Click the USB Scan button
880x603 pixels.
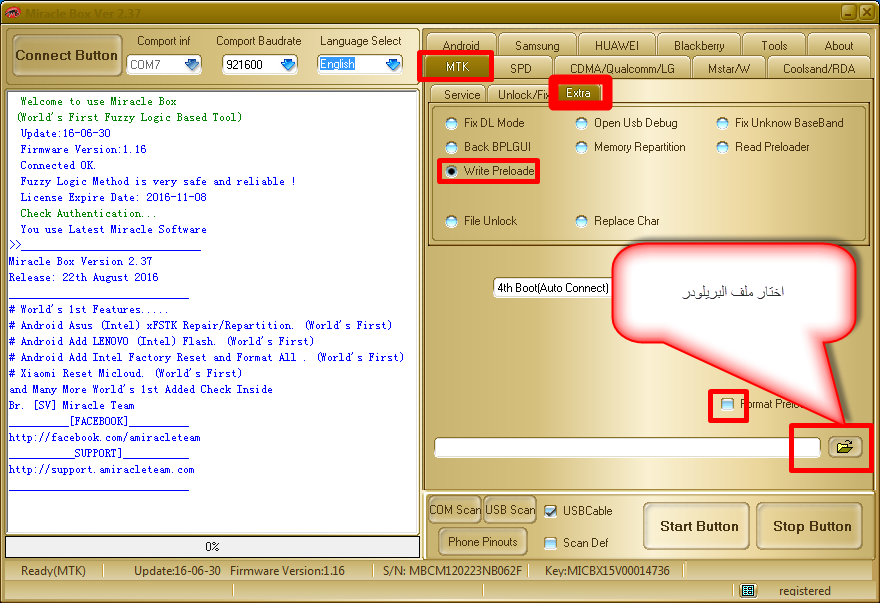510,510
